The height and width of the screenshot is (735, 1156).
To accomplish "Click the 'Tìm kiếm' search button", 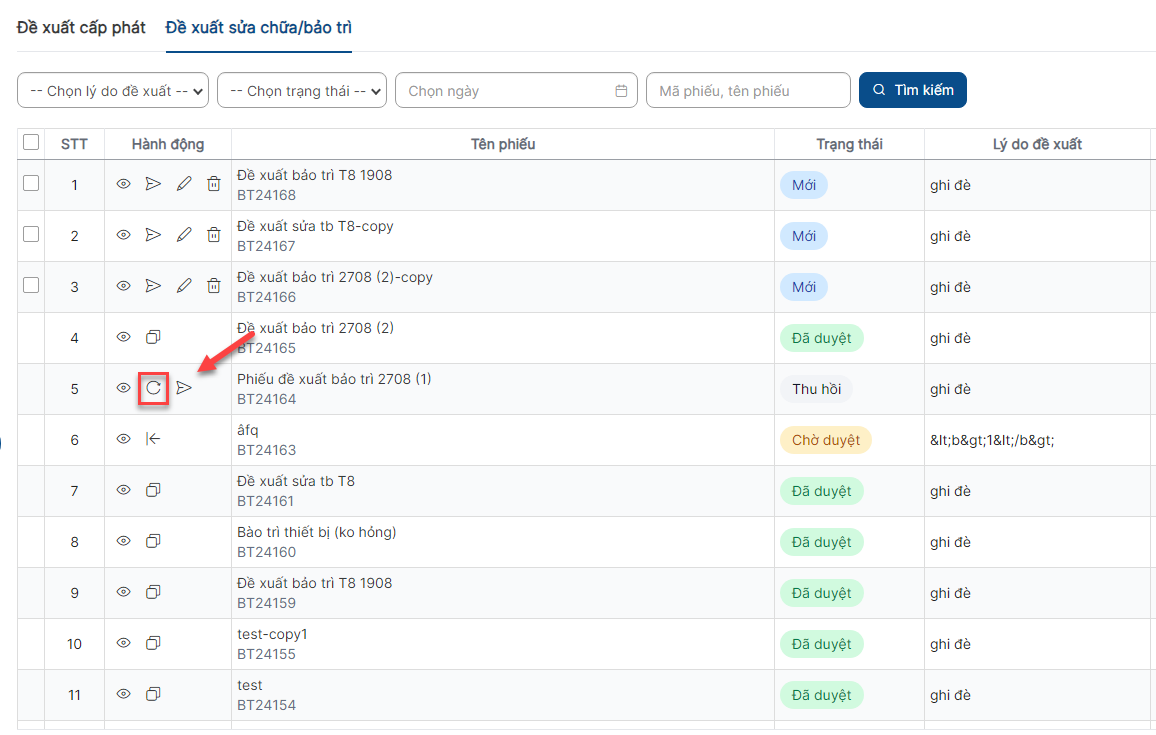I will click(x=913, y=90).
